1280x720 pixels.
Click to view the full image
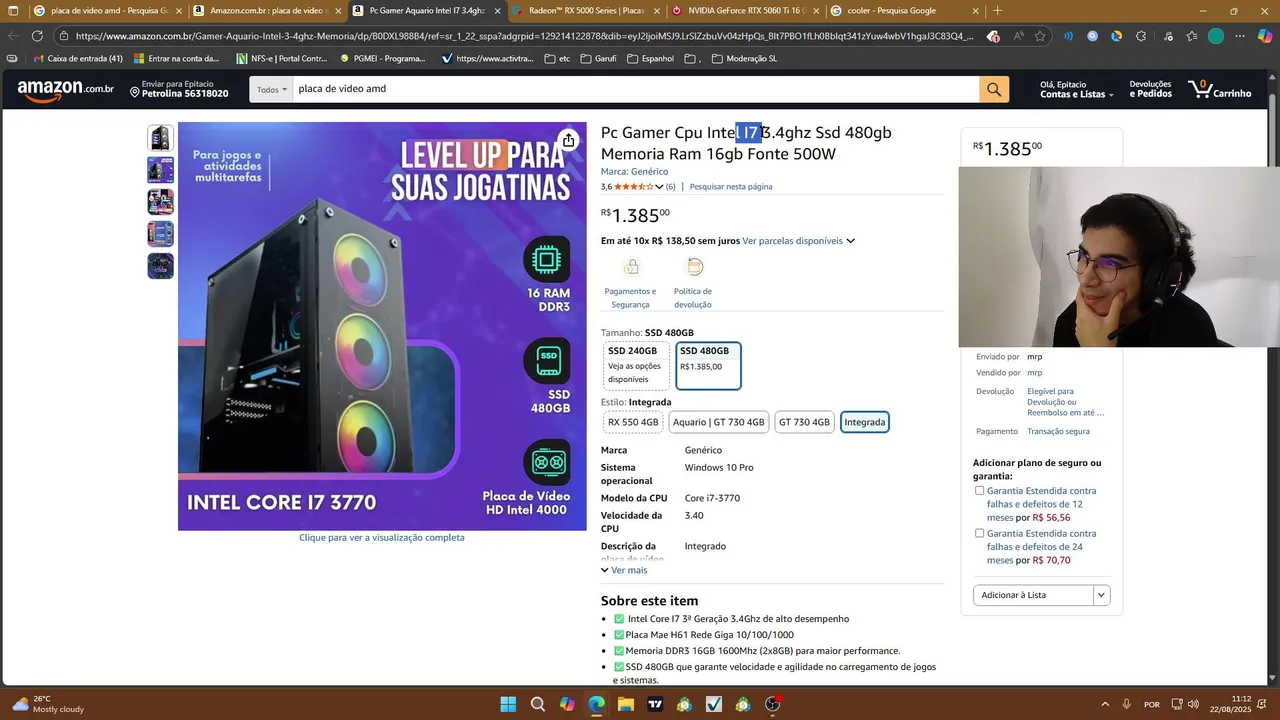[382, 538]
